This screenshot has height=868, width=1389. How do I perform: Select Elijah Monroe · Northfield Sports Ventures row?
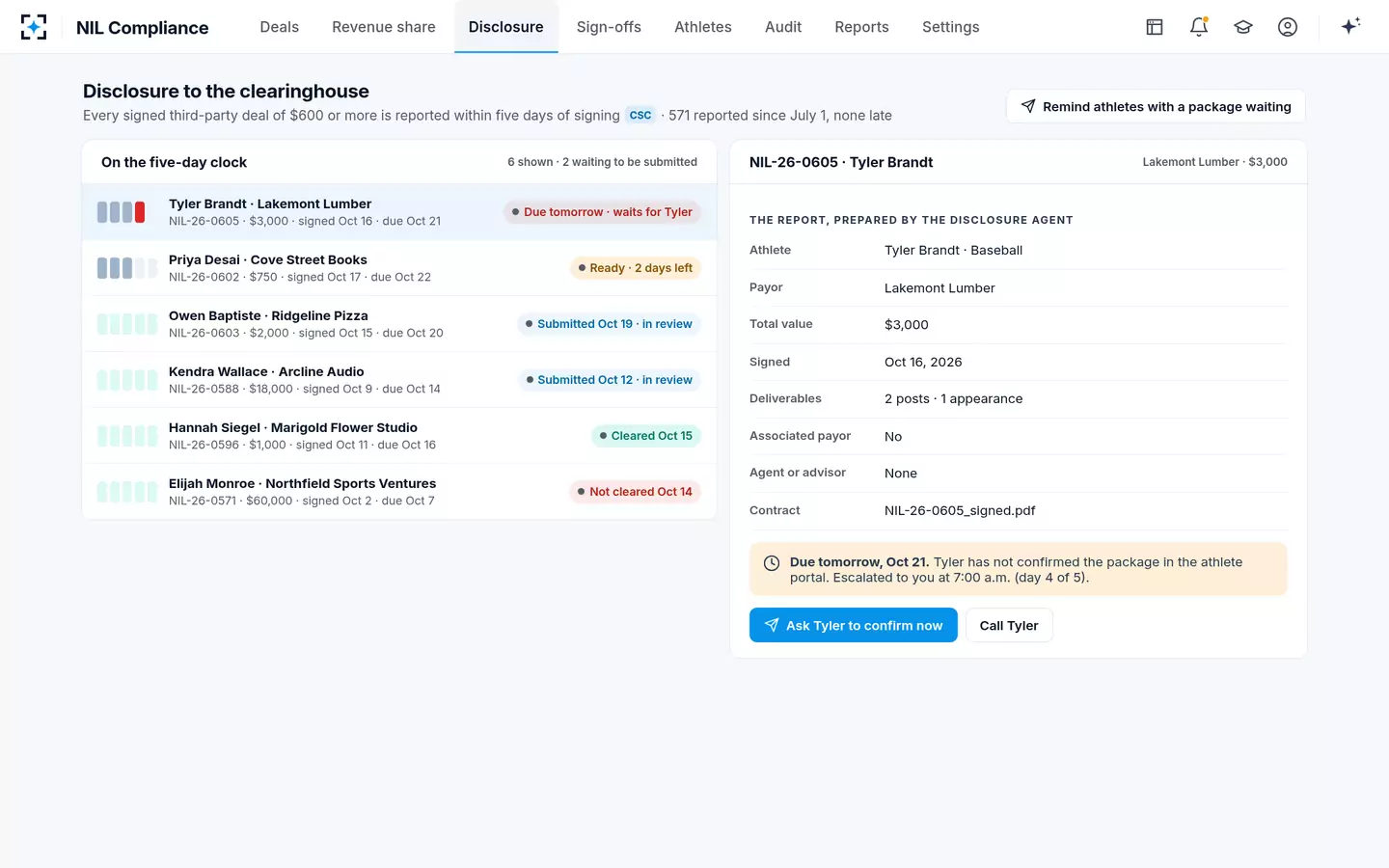point(399,492)
